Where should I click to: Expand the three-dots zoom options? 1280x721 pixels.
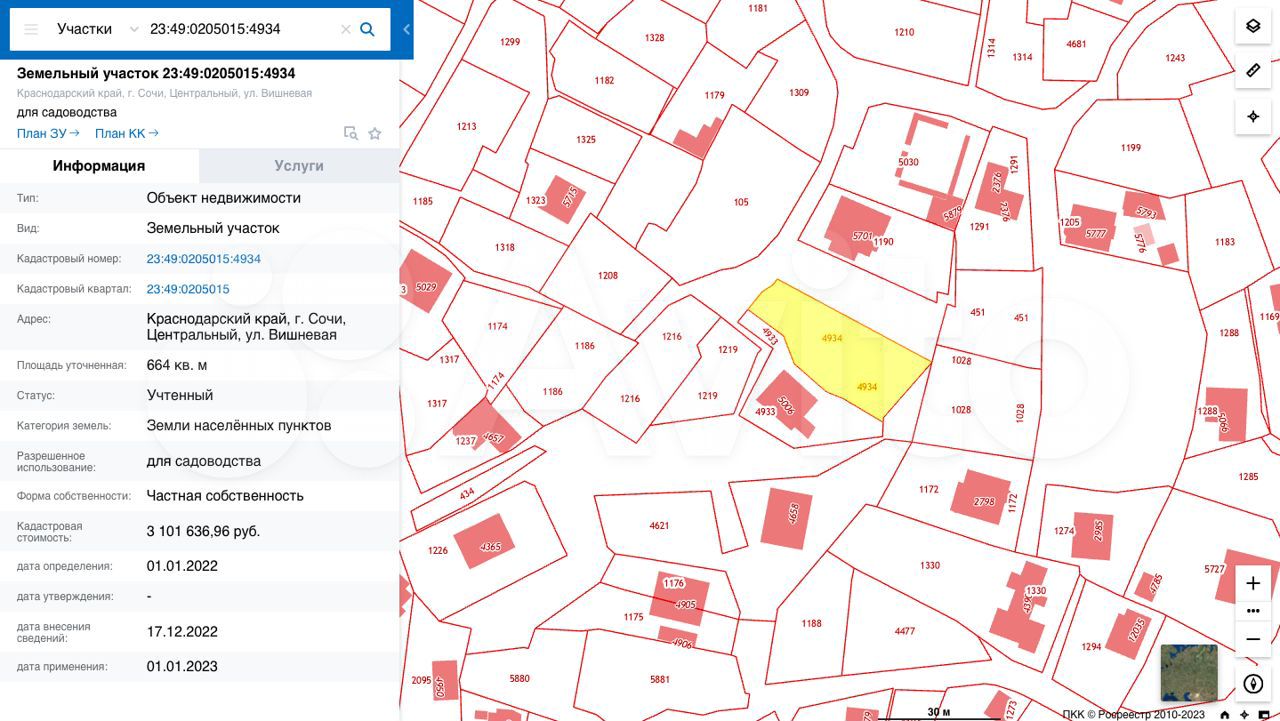(1253, 611)
